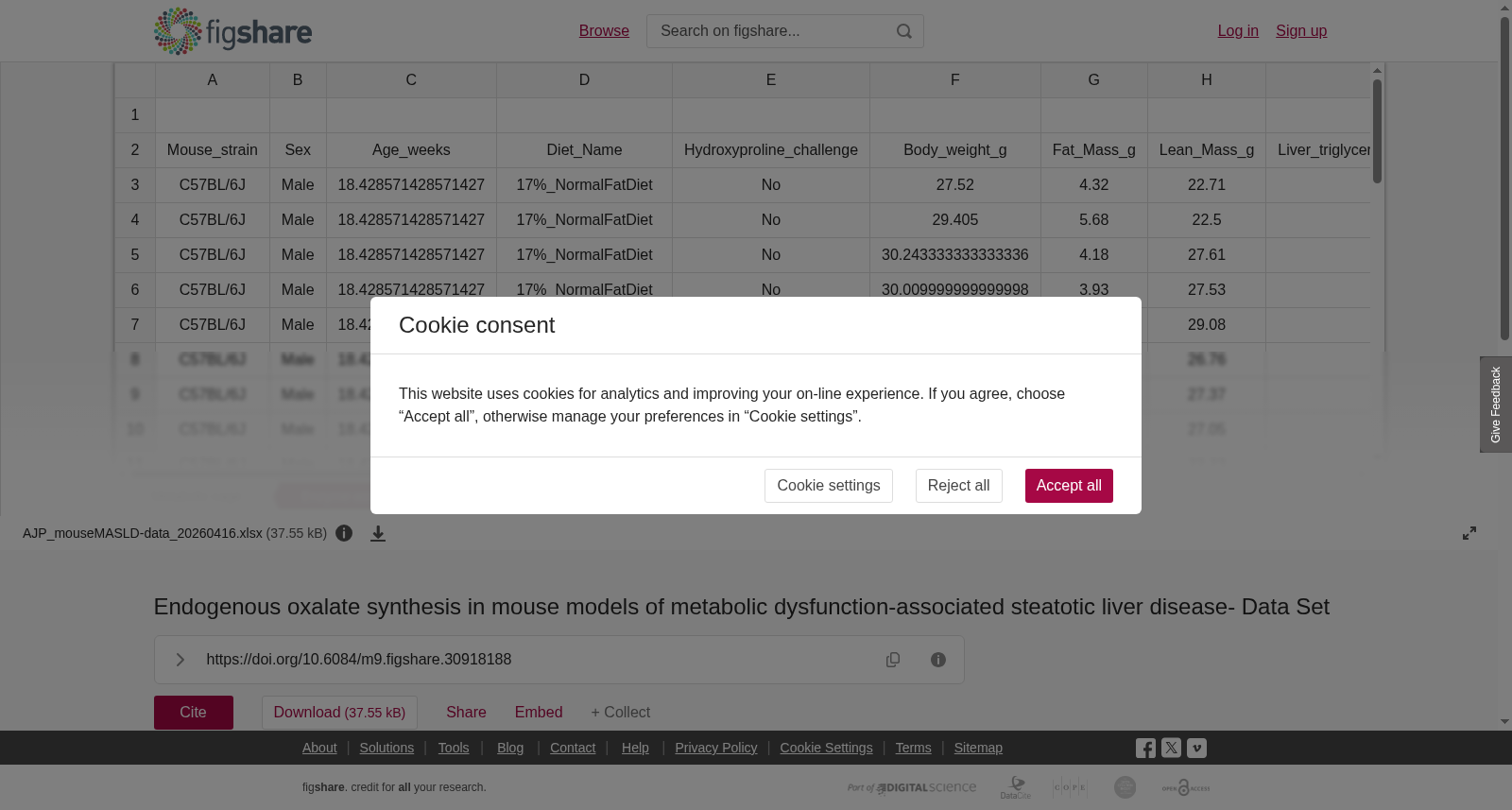Copy the DOI link

pos(893,660)
